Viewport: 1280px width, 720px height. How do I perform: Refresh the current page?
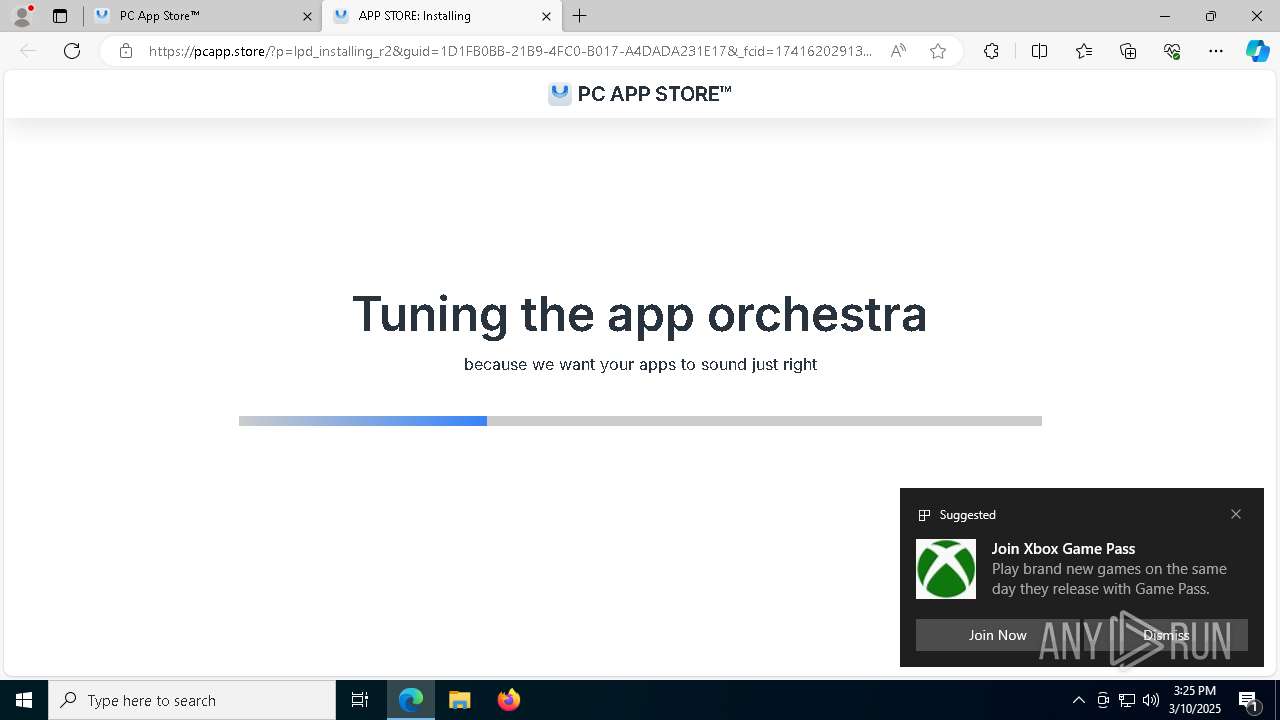(72, 51)
